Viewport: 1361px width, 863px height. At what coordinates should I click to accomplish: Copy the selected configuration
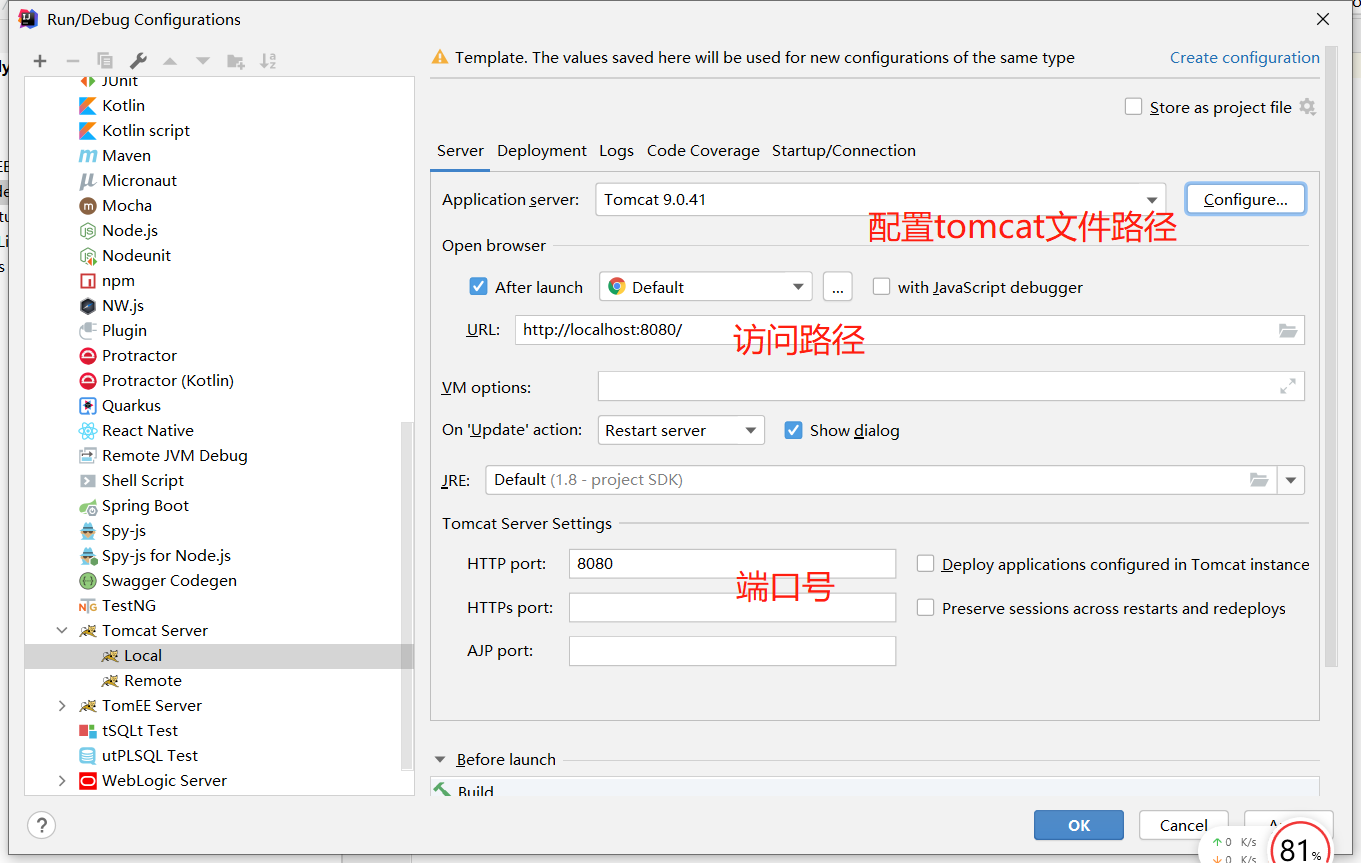[x=104, y=60]
